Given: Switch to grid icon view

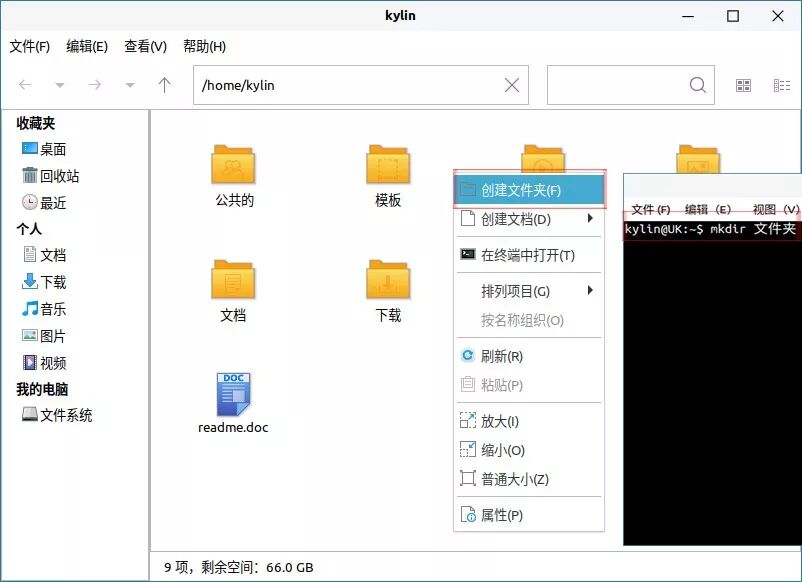Looking at the screenshot, I should tap(743, 85).
